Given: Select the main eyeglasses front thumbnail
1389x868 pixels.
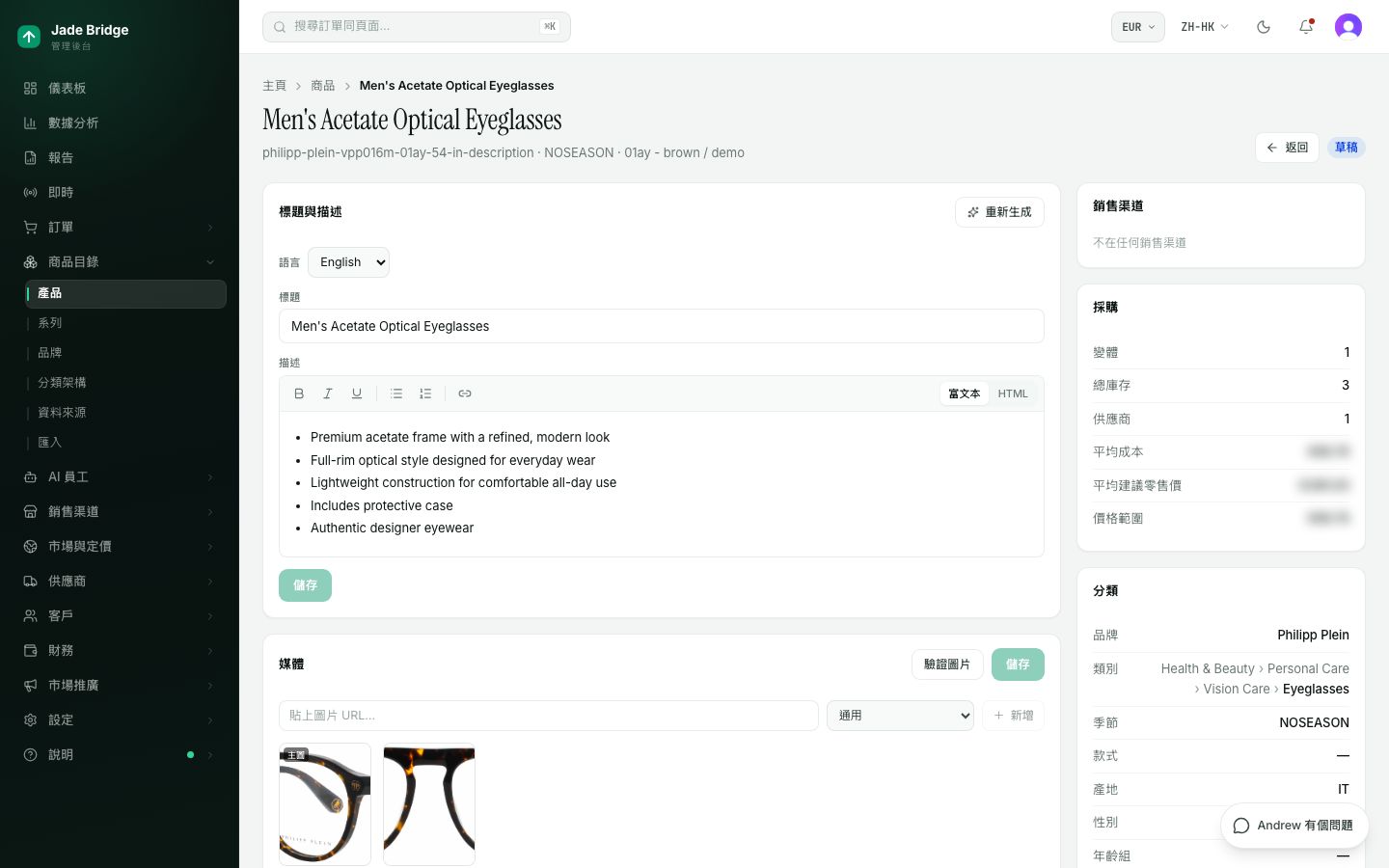Looking at the screenshot, I should click(x=325, y=804).
